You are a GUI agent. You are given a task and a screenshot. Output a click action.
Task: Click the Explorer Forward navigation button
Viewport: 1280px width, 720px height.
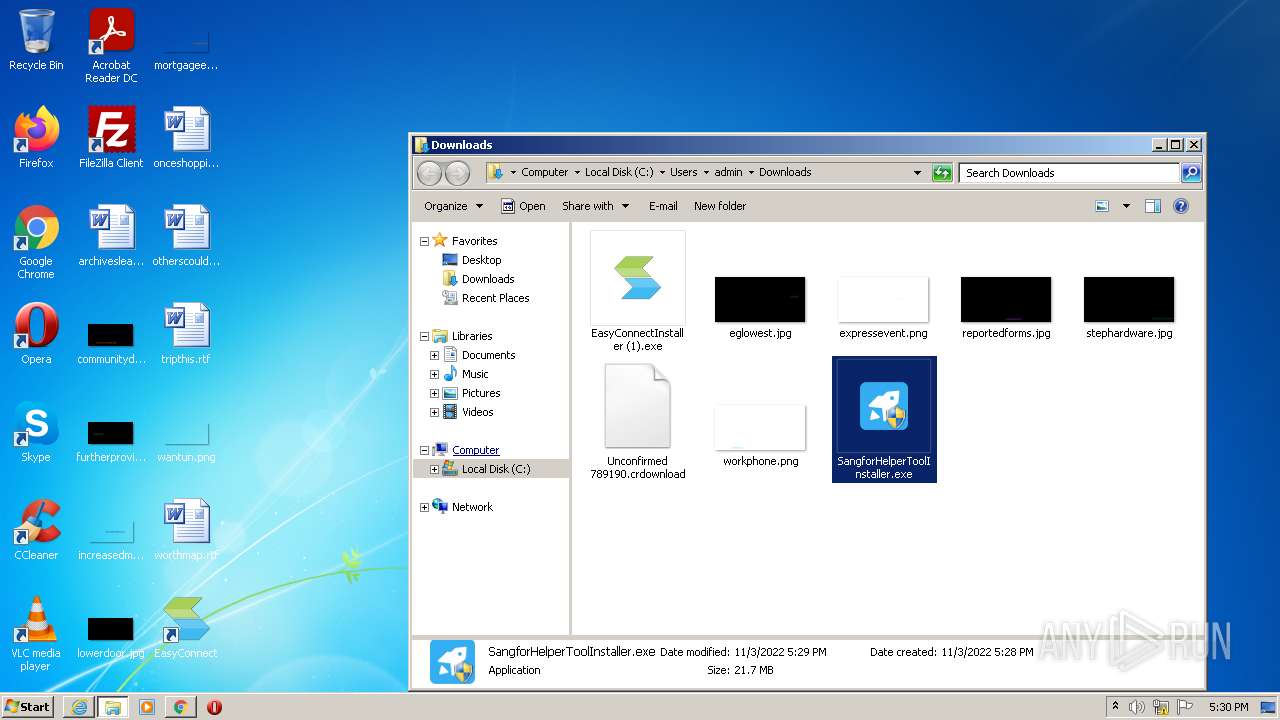click(457, 173)
